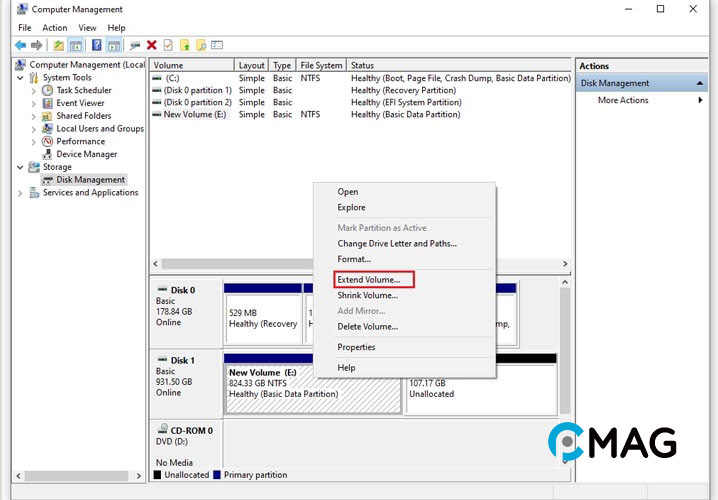Select Disk Management in the tree

point(90,180)
